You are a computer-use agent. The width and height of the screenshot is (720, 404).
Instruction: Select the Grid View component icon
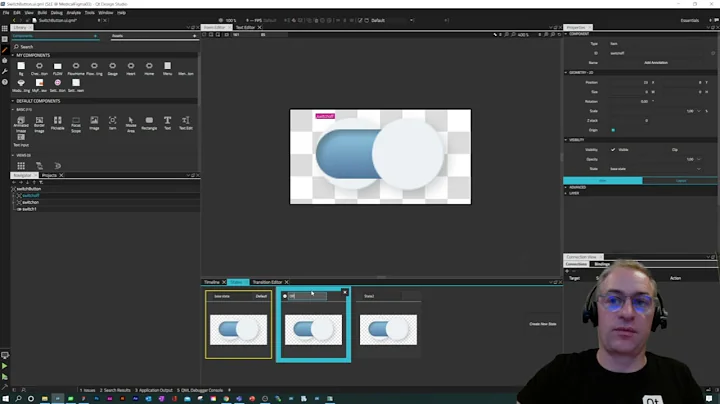pyautogui.click(x=21, y=166)
